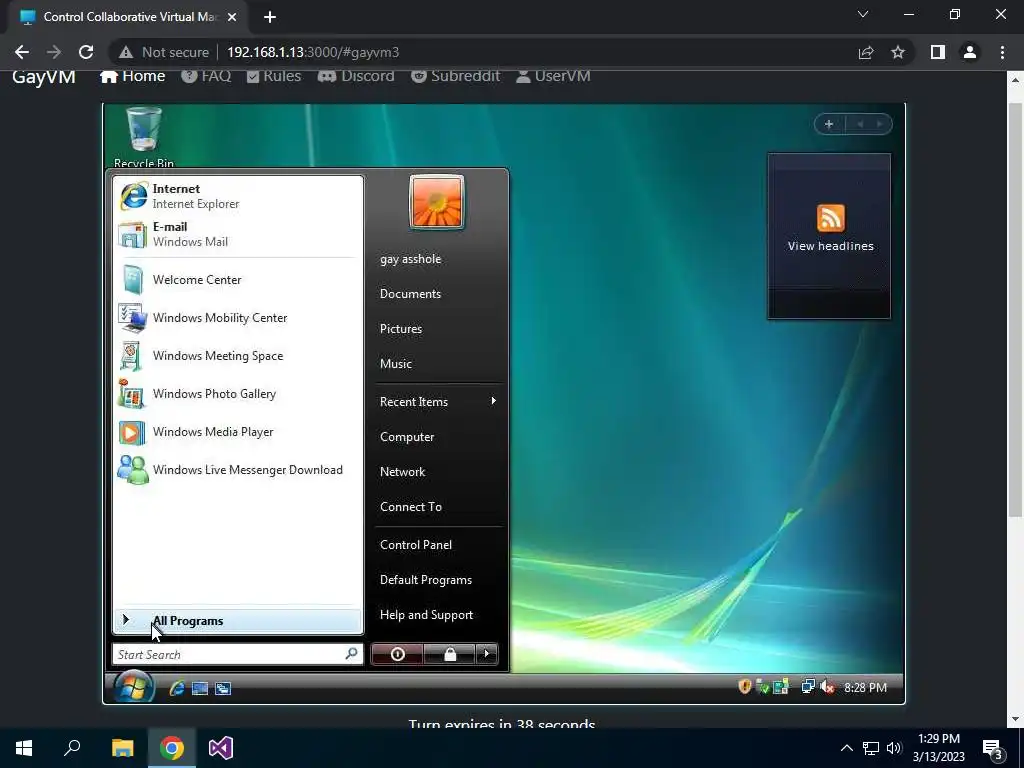The width and height of the screenshot is (1024, 768).
Task: Open Windows Live Messenger Download
Action: 238,470
